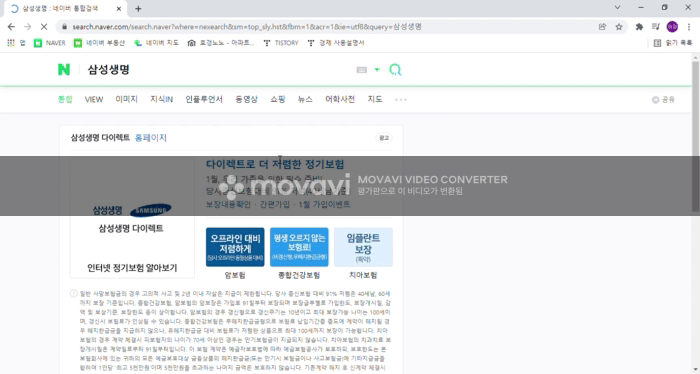The width and height of the screenshot is (700, 374).
Task: Switch to the 뉴스 tab
Action: point(305,99)
